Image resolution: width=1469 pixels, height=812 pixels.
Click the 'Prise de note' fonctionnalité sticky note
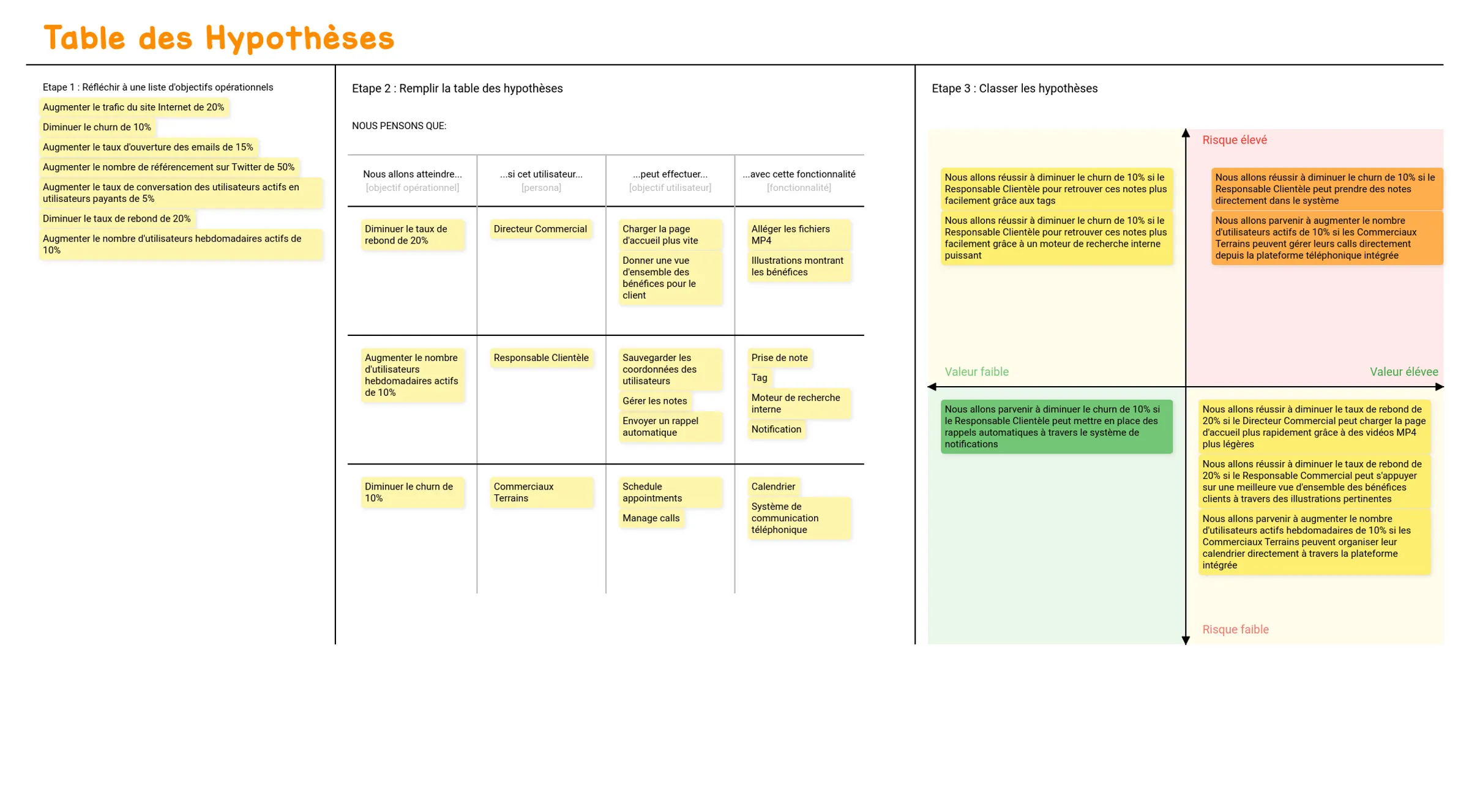click(x=778, y=357)
